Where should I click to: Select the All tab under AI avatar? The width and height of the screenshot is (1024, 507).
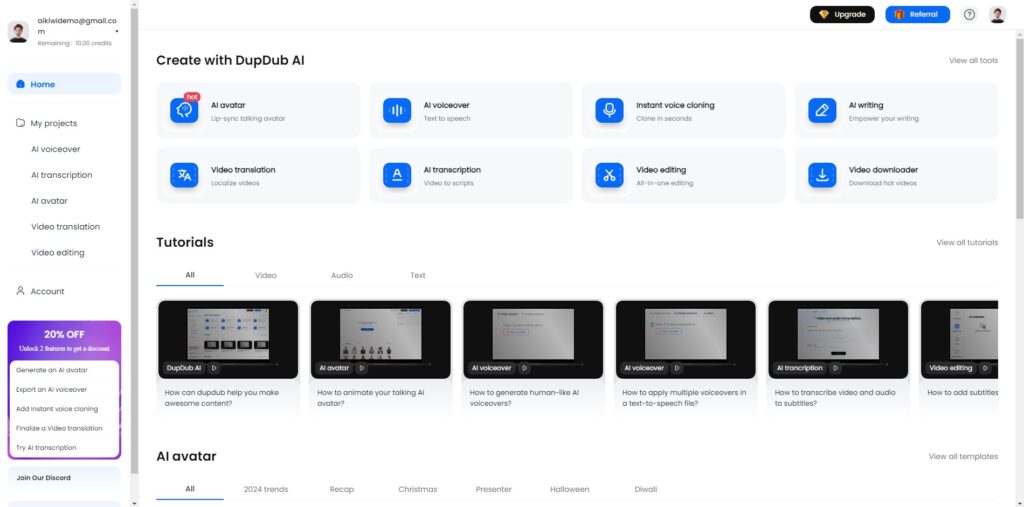189,489
